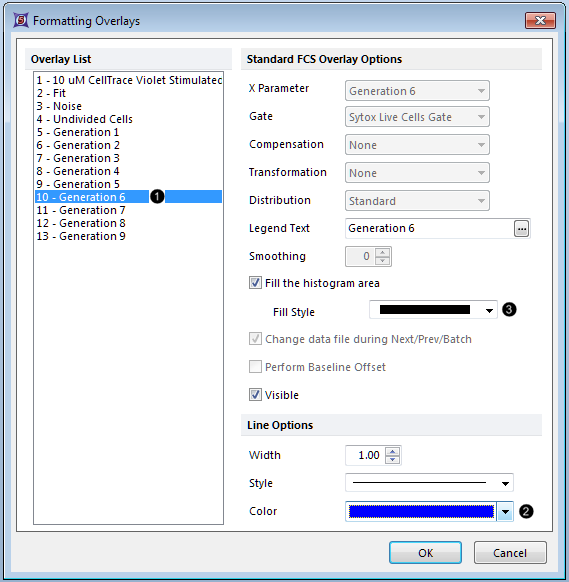The height and width of the screenshot is (582, 569).
Task: Select Undivided Cells overlay entry
Action: (85, 119)
